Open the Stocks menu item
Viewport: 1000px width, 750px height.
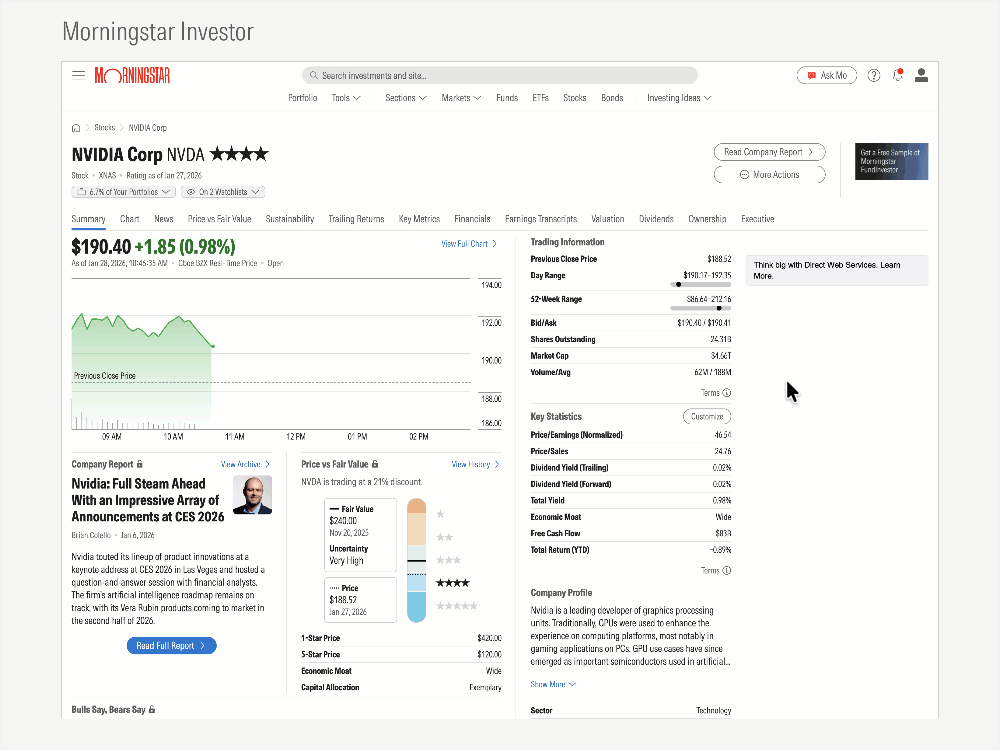pyautogui.click(x=575, y=98)
